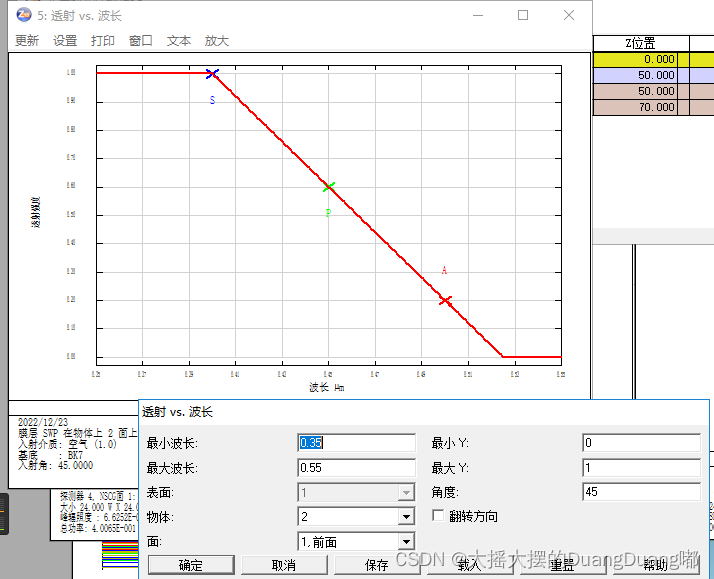Click the 波长 μm axis label
714x579 pixels.
pyautogui.click(x=326, y=387)
